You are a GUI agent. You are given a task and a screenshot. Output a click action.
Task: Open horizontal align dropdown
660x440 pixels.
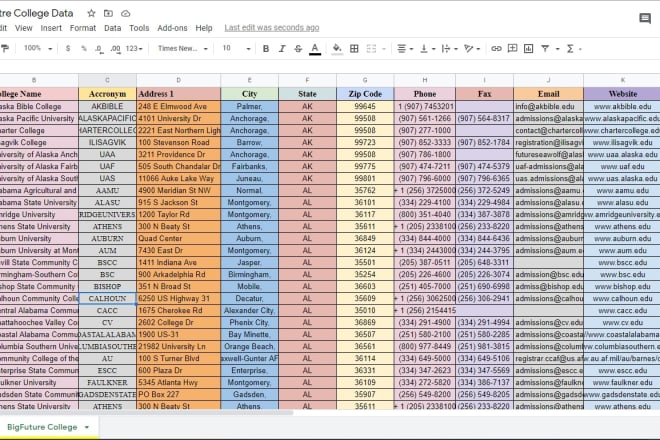405,49
